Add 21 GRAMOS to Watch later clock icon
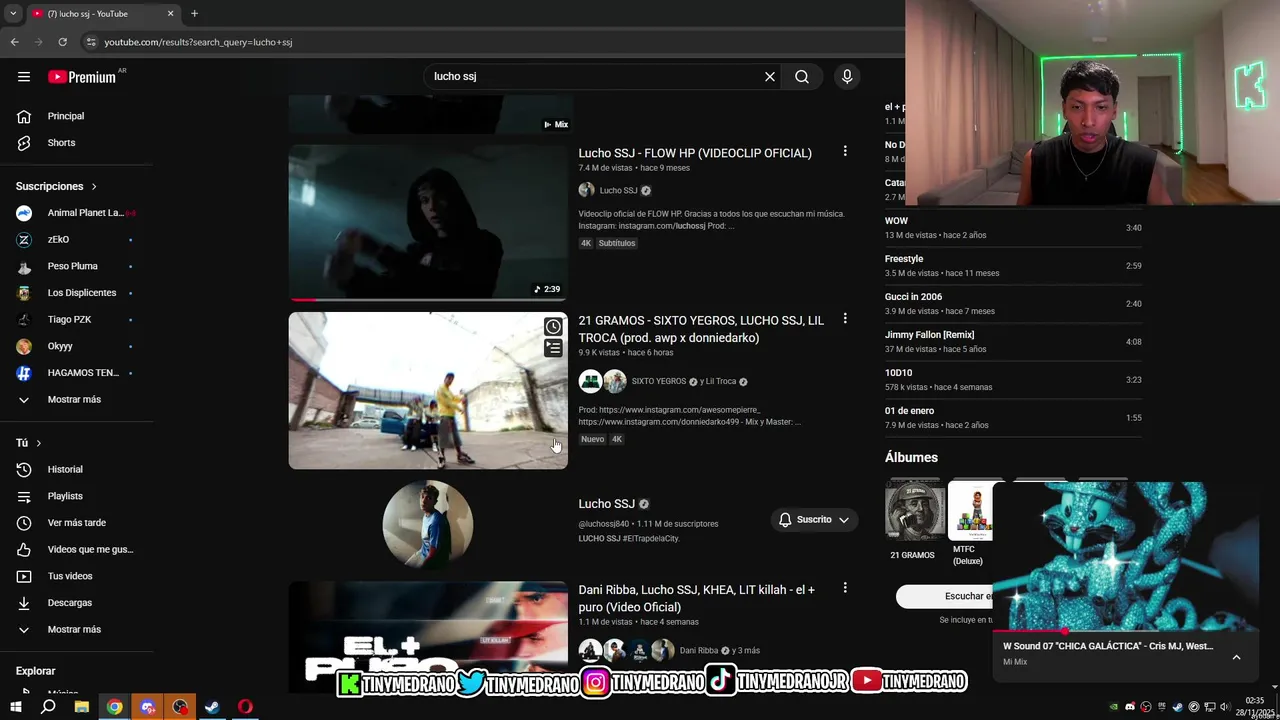This screenshot has height=720, width=1280. point(553,327)
